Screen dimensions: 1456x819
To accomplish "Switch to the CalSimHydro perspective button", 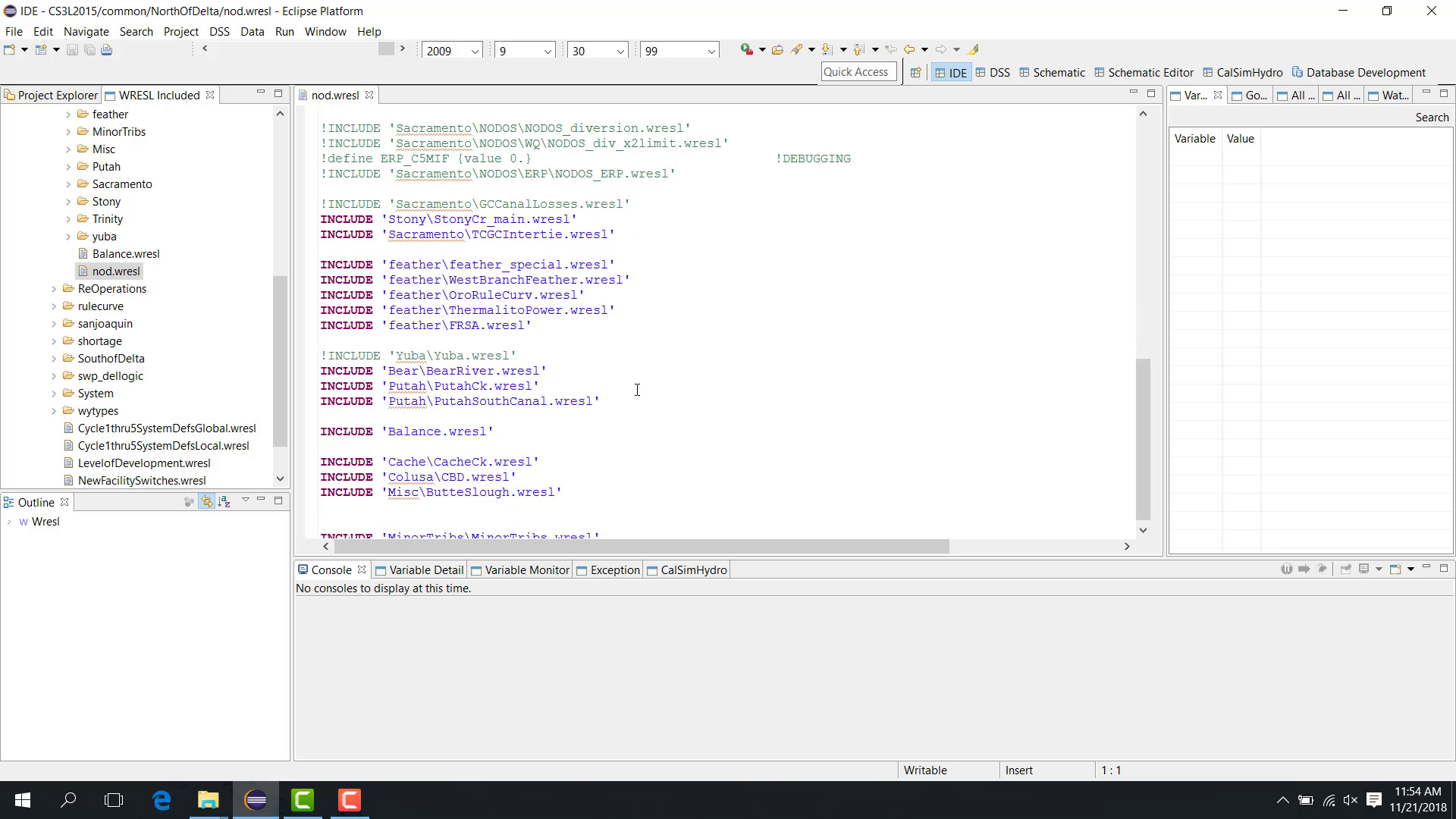I will 1243,73.
